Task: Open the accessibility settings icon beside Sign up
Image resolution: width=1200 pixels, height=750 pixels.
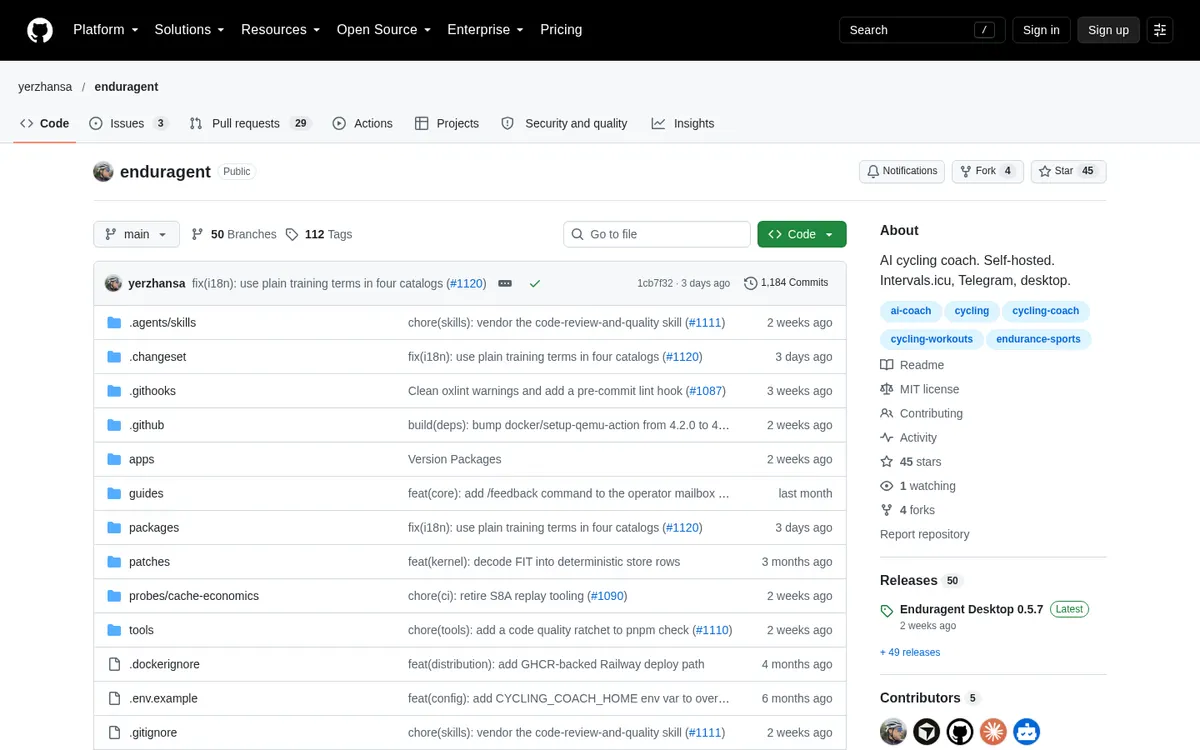Action: pos(1160,30)
